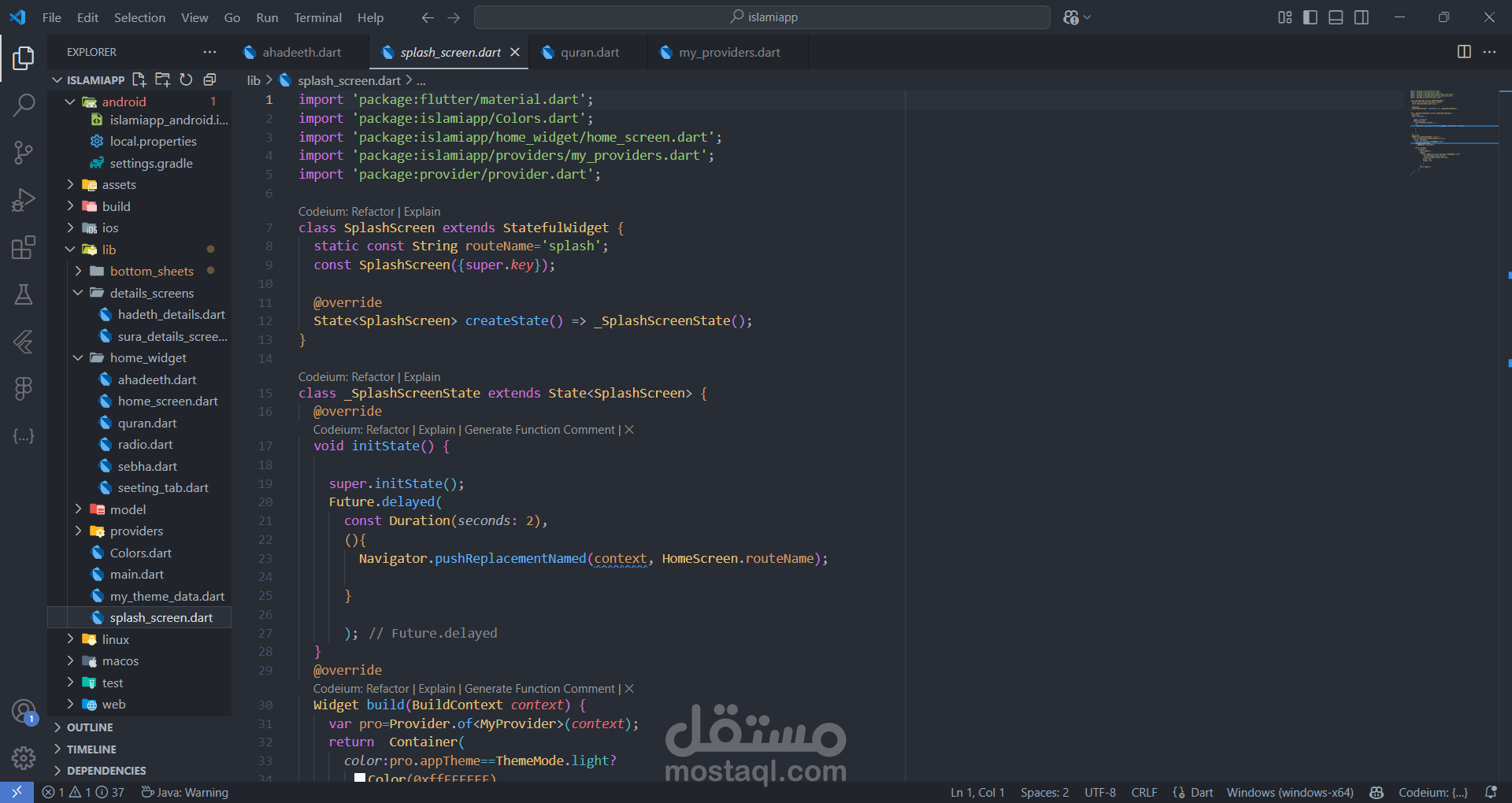This screenshot has height=803, width=1512.
Task: Open Copilot chat icon in title bar
Action: 1071,17
